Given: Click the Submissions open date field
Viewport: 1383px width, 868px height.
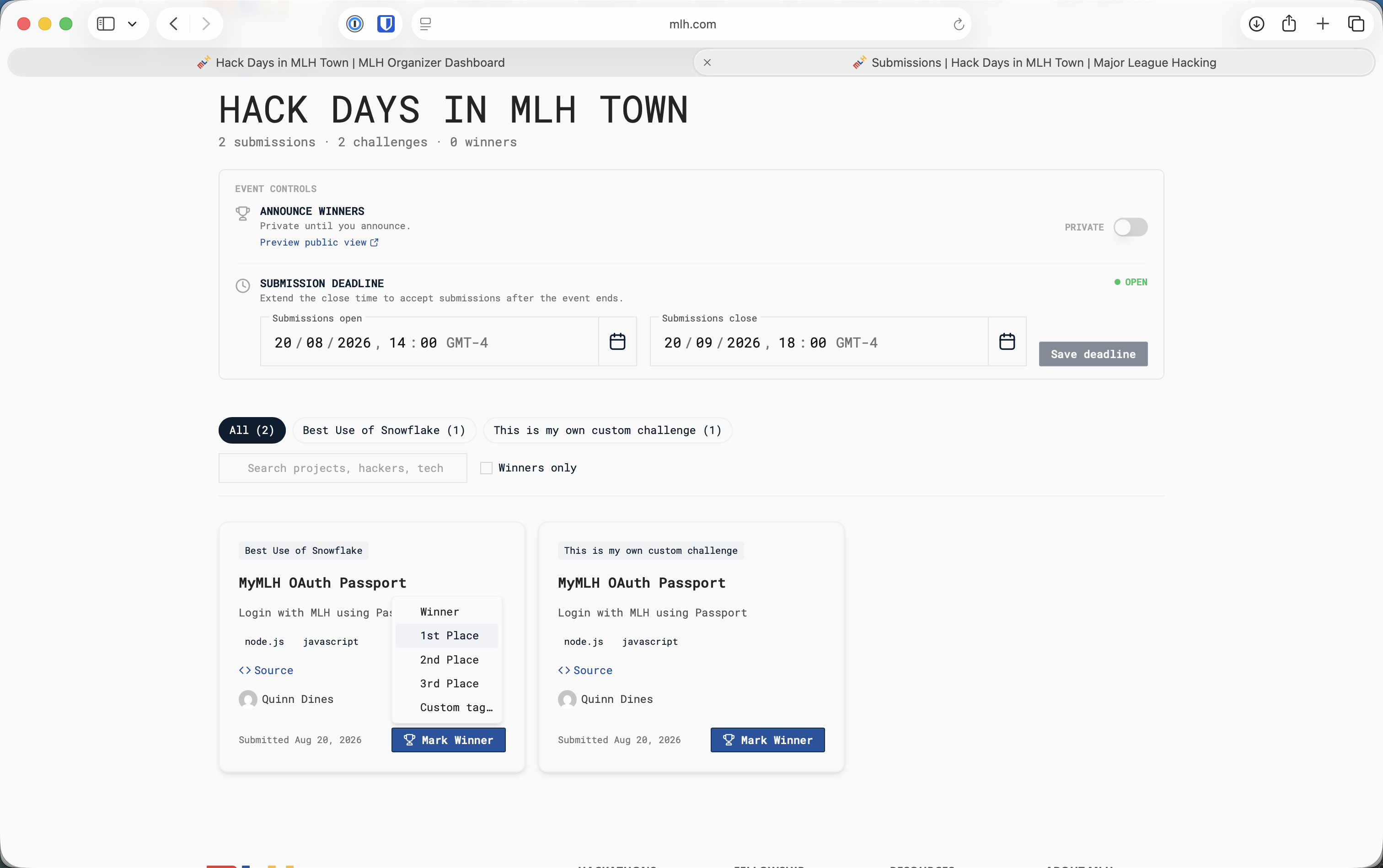Looking at the screenshot, I should click(x=429, y=342).
